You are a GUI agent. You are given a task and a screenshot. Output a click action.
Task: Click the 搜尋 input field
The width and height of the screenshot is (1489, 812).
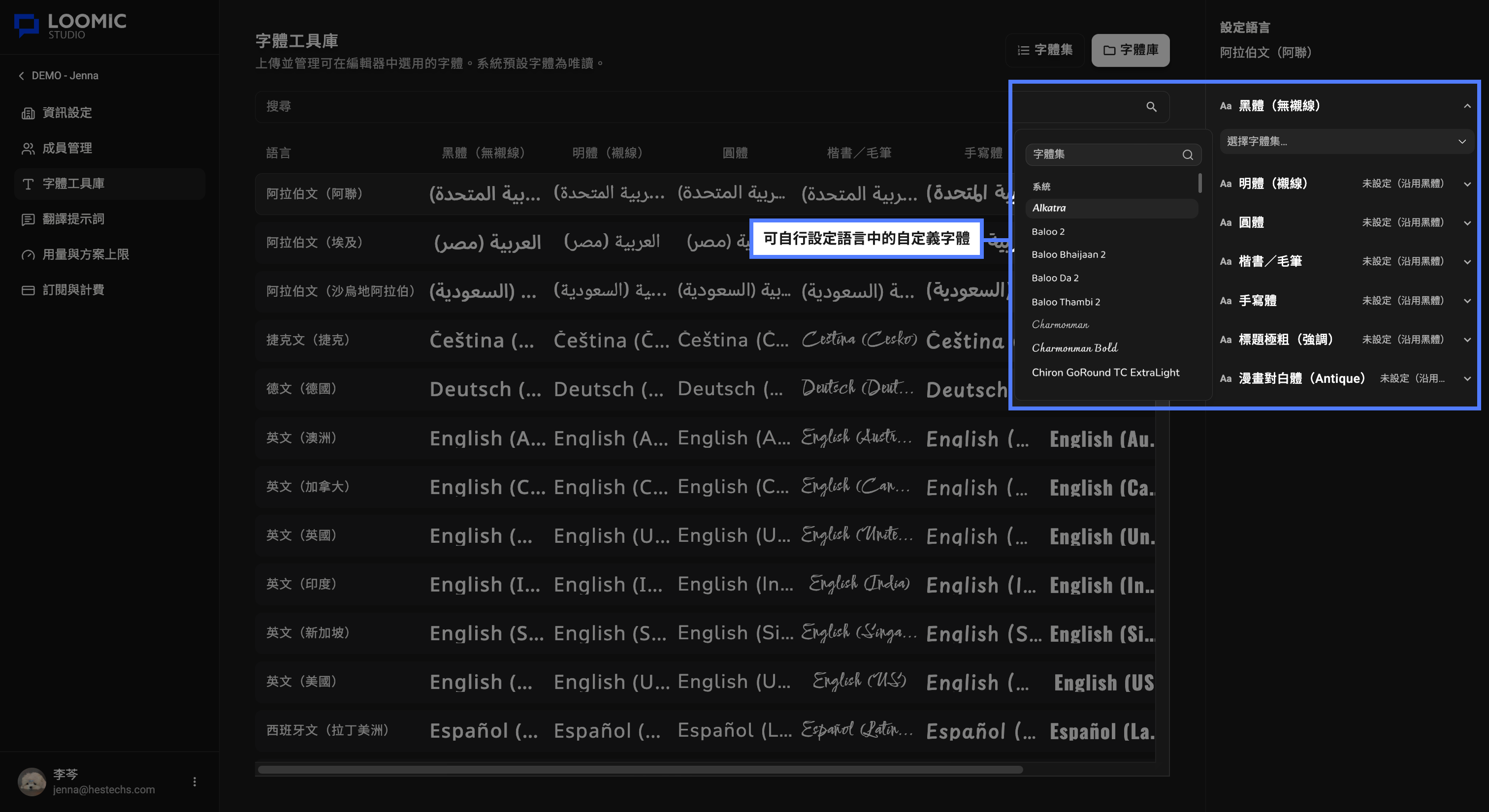712,107
